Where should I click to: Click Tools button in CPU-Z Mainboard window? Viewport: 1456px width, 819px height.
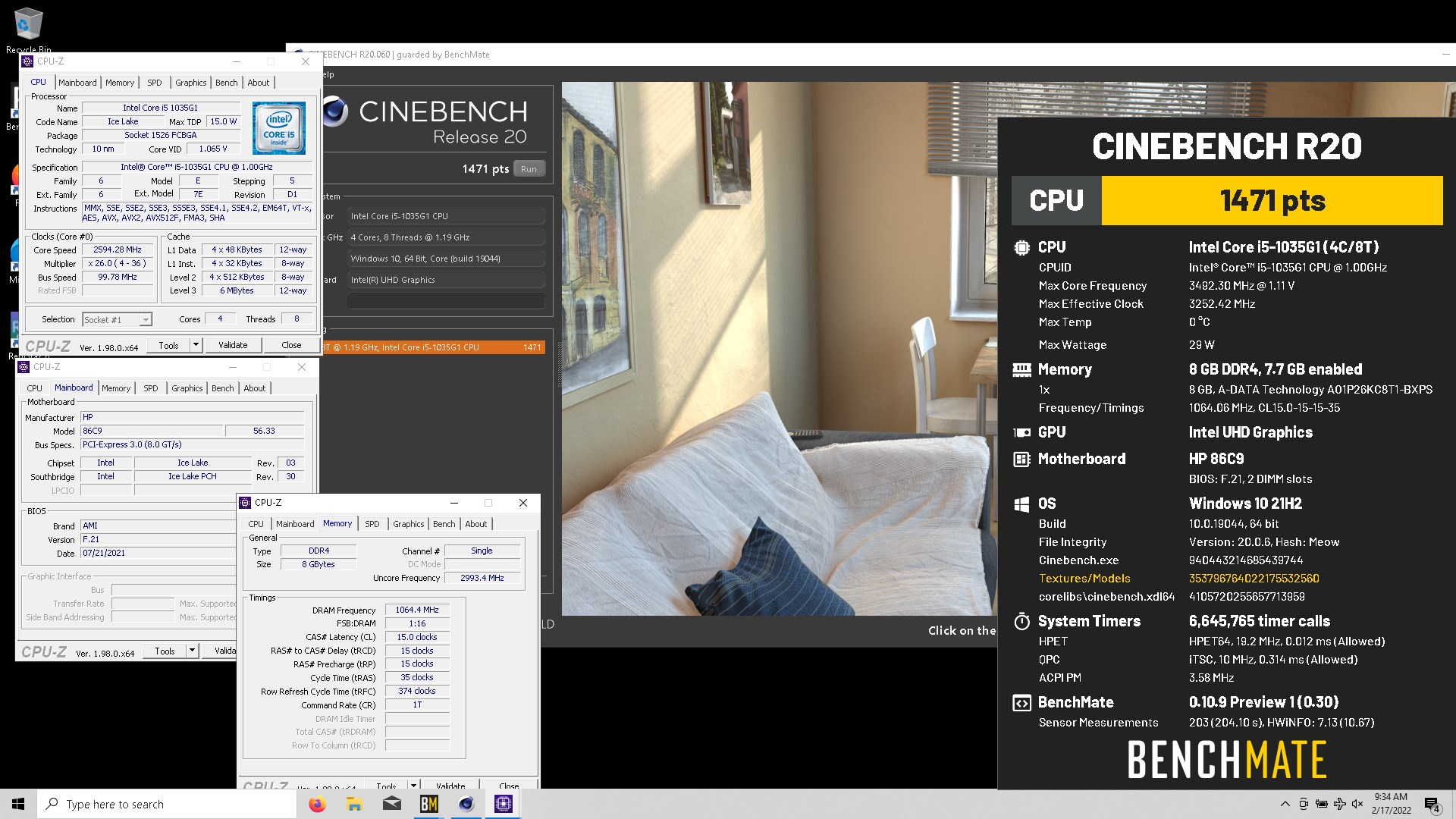[x=165, y=651]
